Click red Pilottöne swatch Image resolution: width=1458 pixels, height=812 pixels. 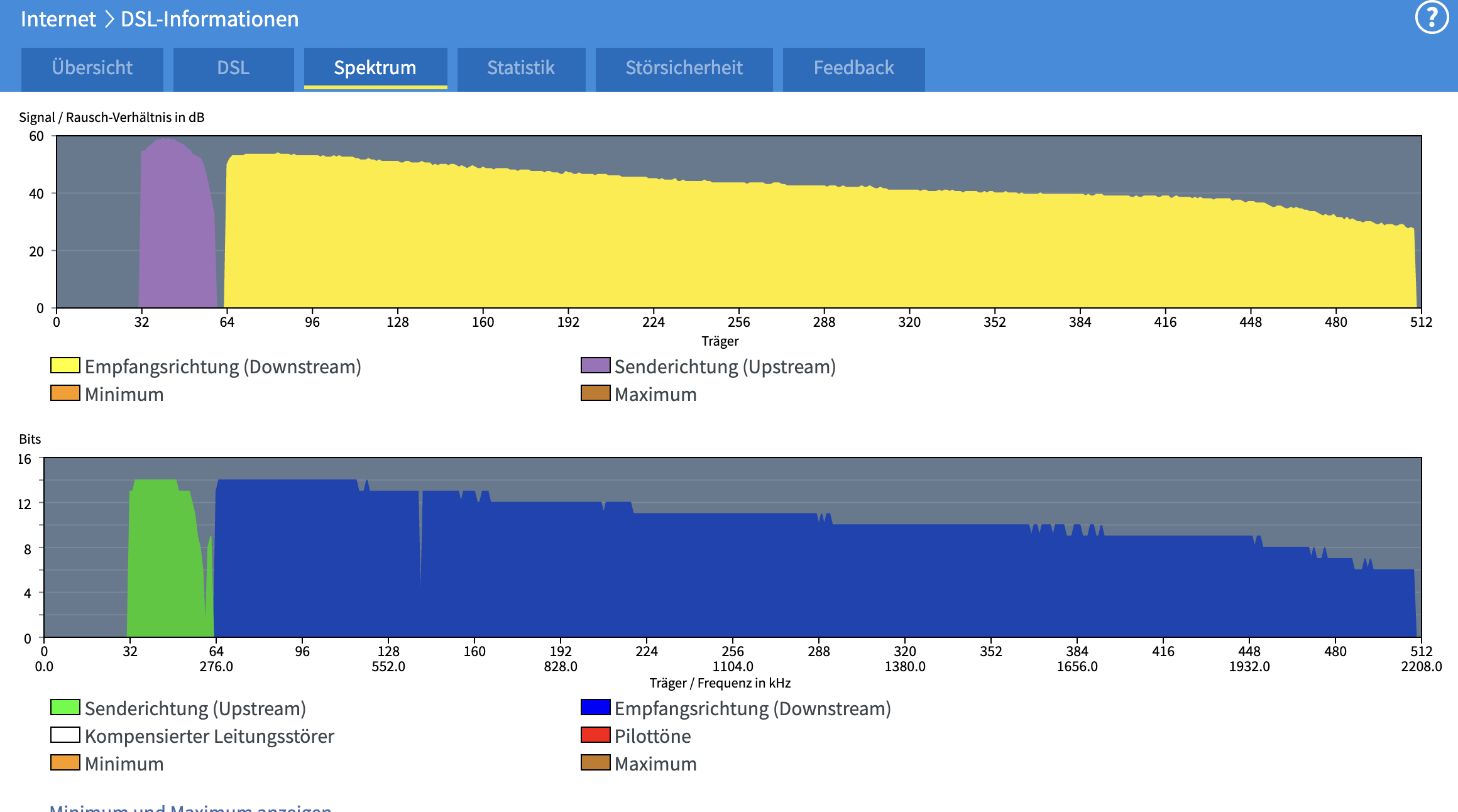(x=595, y=735)
